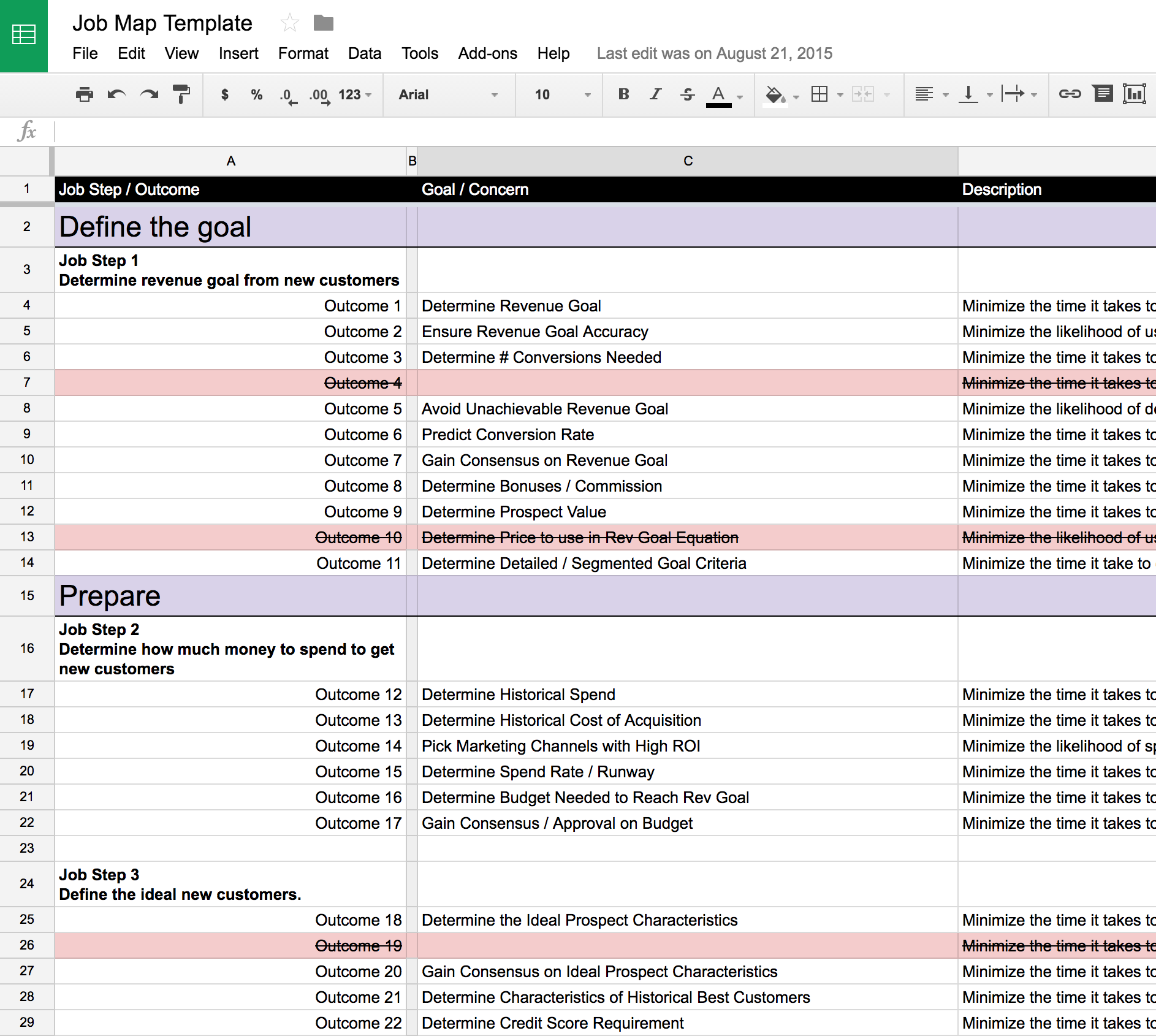
Task: Expand the text wrapping dropdown arrow
Action: 1034,95
